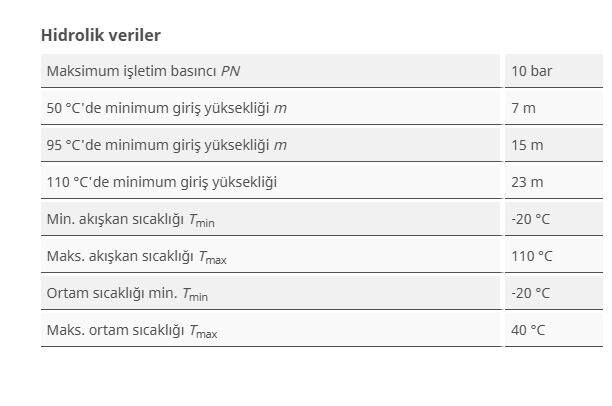The height and width of the screenshot is (406, 612).
Task: Click the "40 °C" value cell
Action: coord(528,330)
